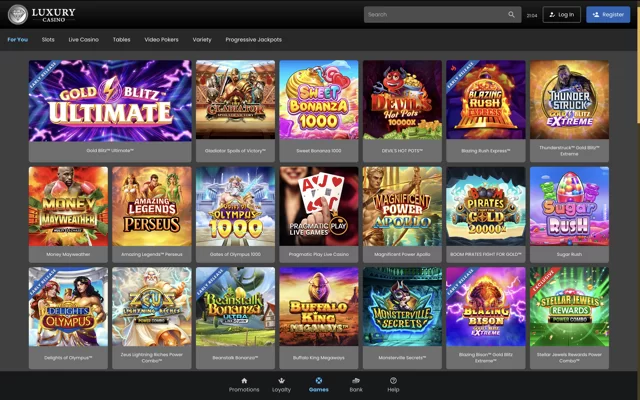Click the search magnifier icon
The height and width of the screenshot is (400, 640).
tap(511, 15)
